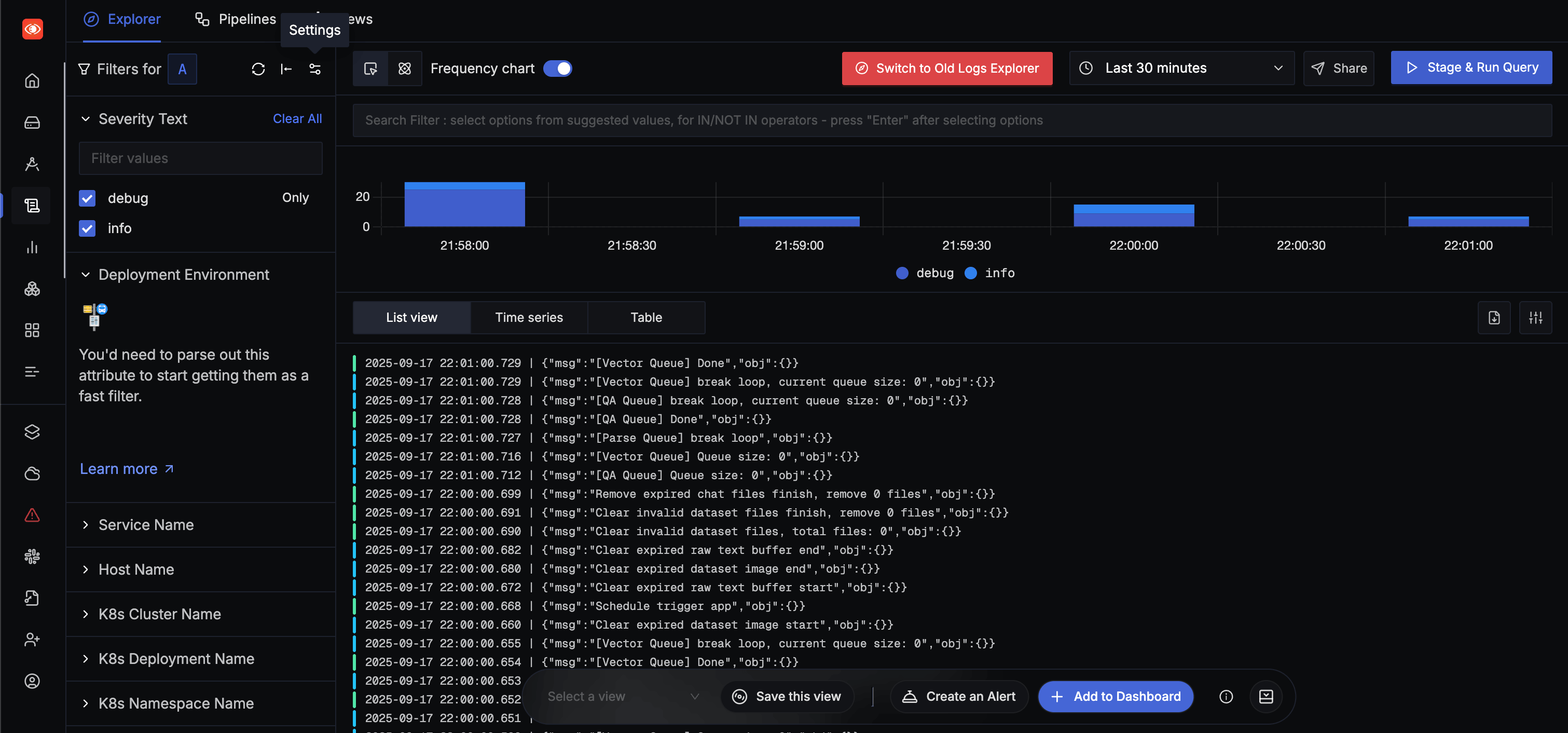Screen dimensions: 1568x733
Task: Click the Search Filter input field
Action: (x=952, y=120)
